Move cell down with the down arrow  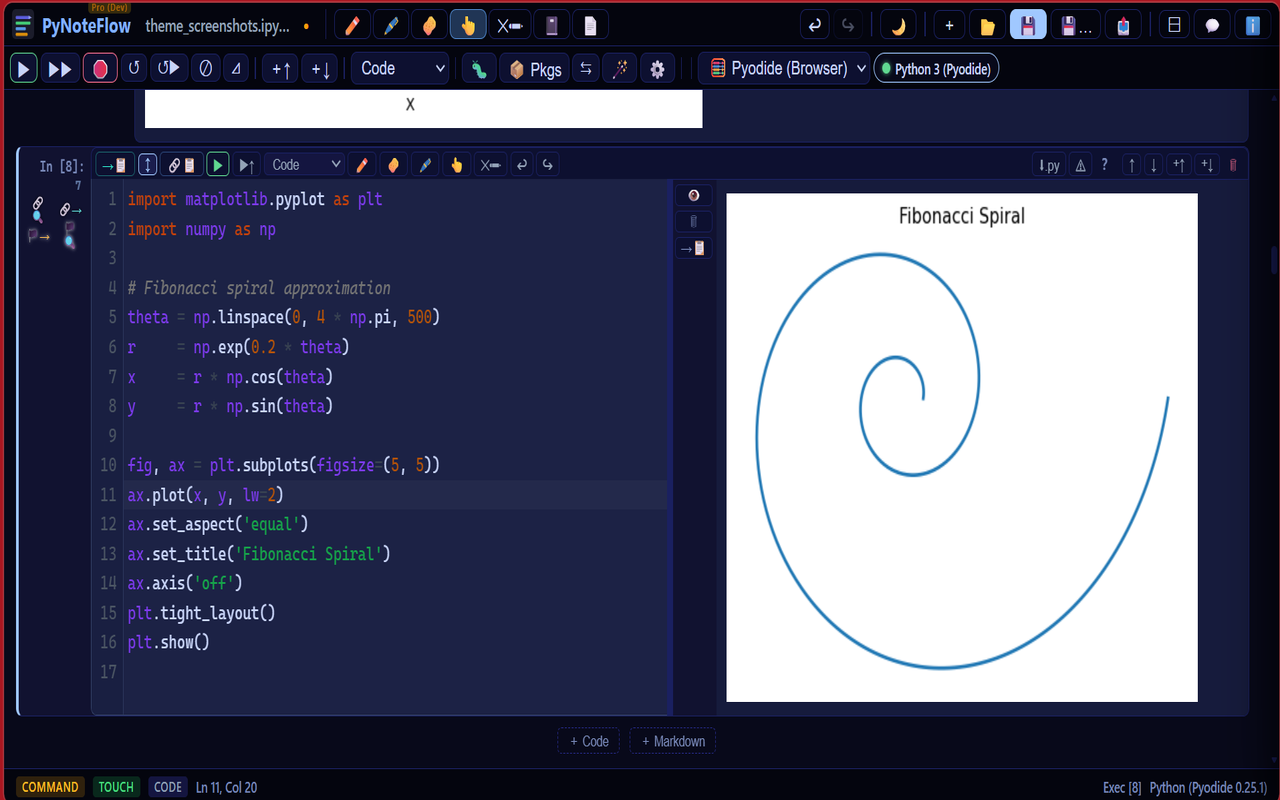coord(1154,166)
